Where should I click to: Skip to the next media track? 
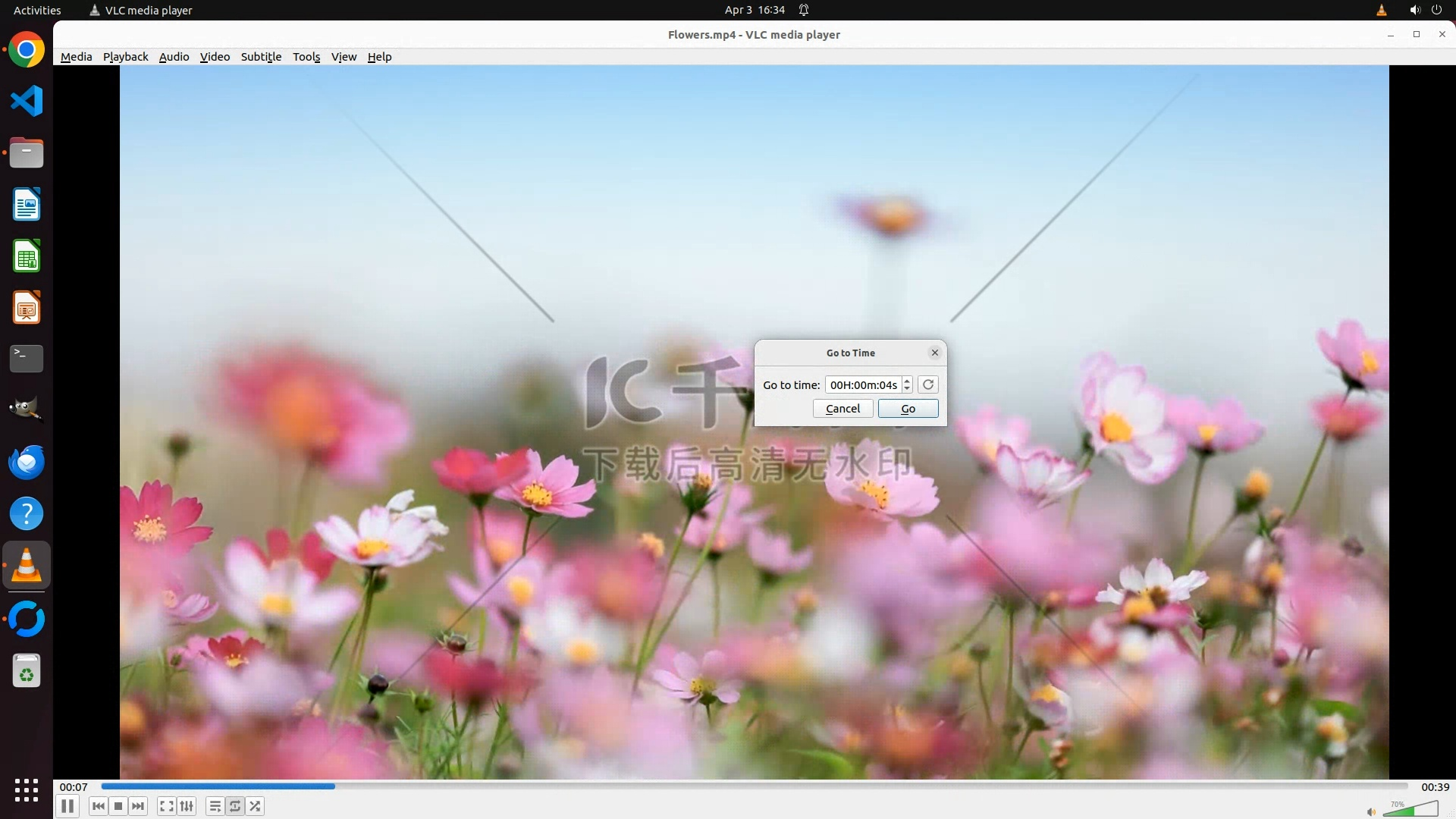point(138,806)
